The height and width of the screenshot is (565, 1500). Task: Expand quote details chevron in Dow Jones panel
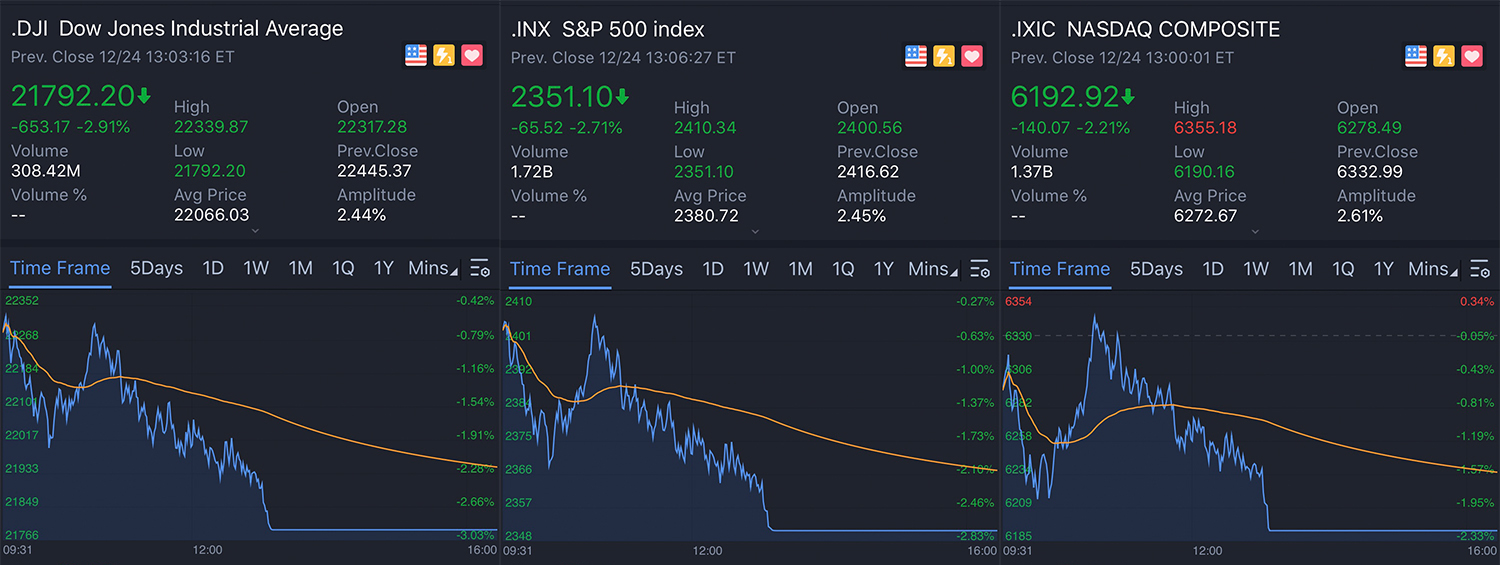[255, 231]
